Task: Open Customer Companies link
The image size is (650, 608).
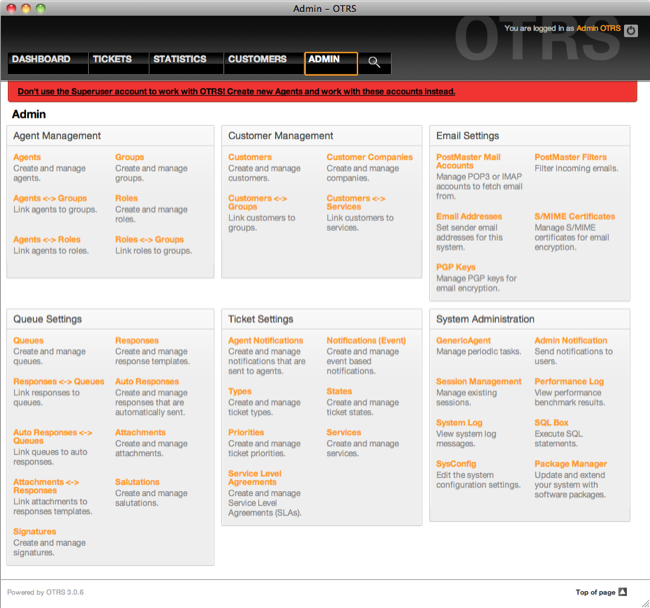Action: click(369, 157)
